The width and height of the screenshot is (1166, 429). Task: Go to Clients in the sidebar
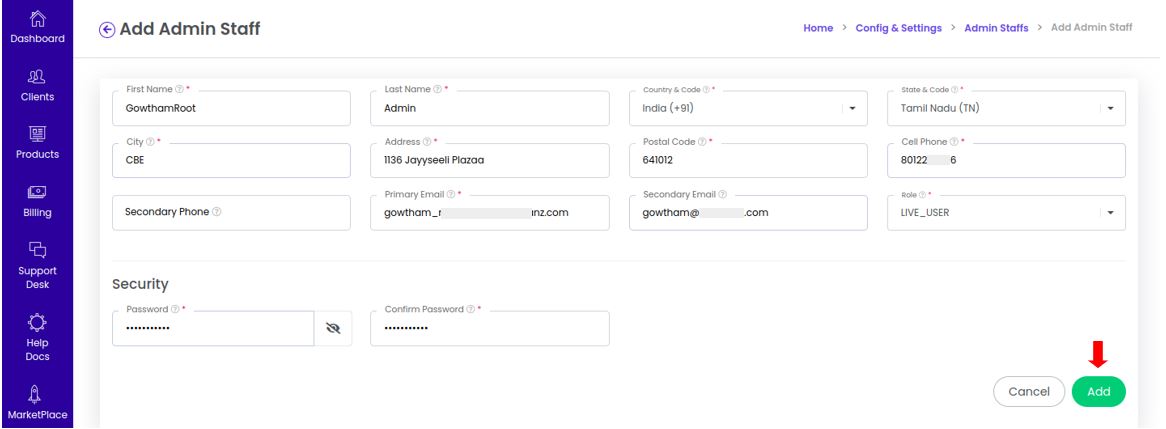[x=37, y=77]
